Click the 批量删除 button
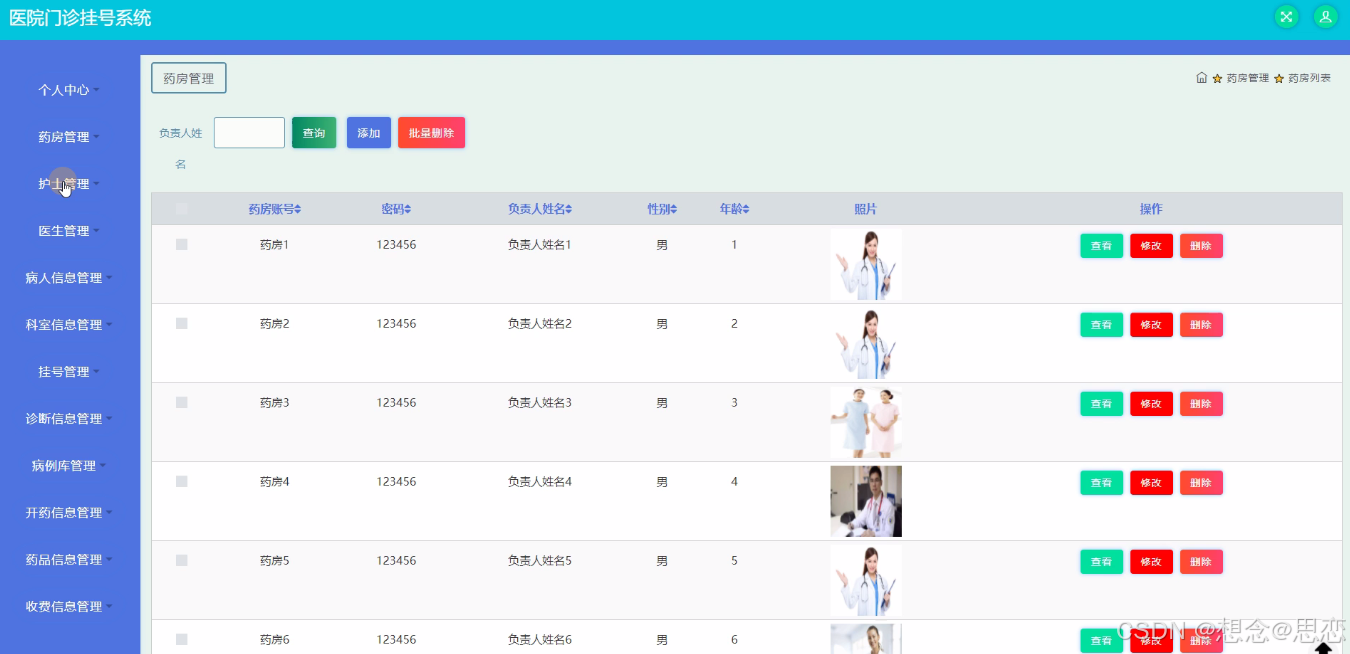 click(x=431, y=133)
